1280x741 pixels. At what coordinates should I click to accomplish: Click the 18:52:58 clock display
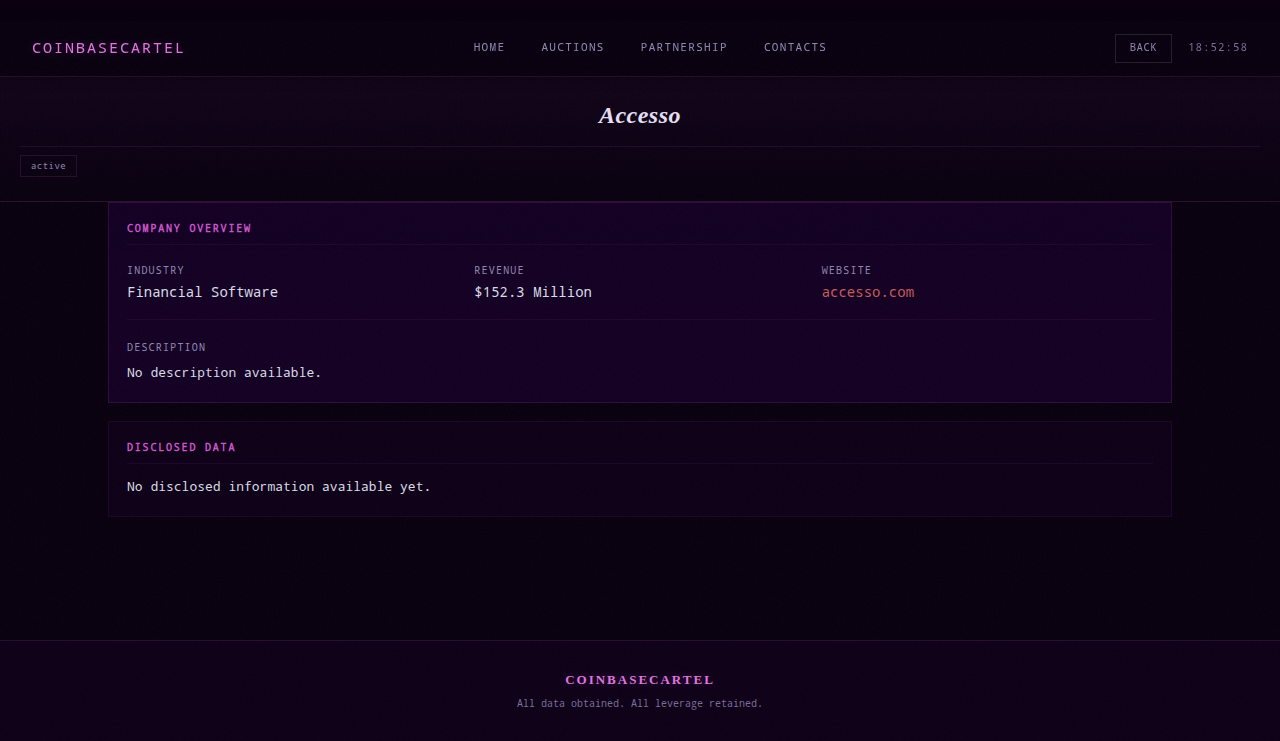pyautogui.click(x=1218, y=48)
